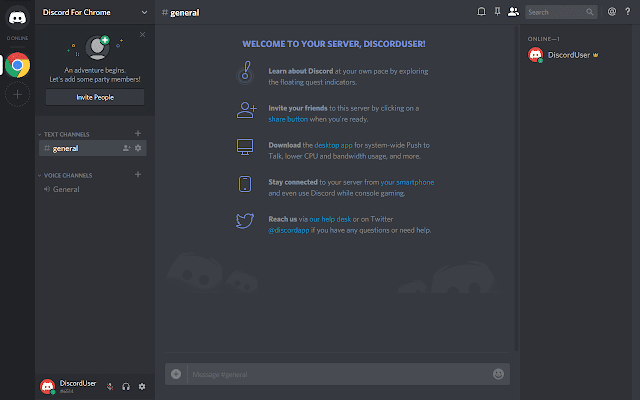Toggle headphones deafen
The image size is (640, 400).
click(126, 387)
